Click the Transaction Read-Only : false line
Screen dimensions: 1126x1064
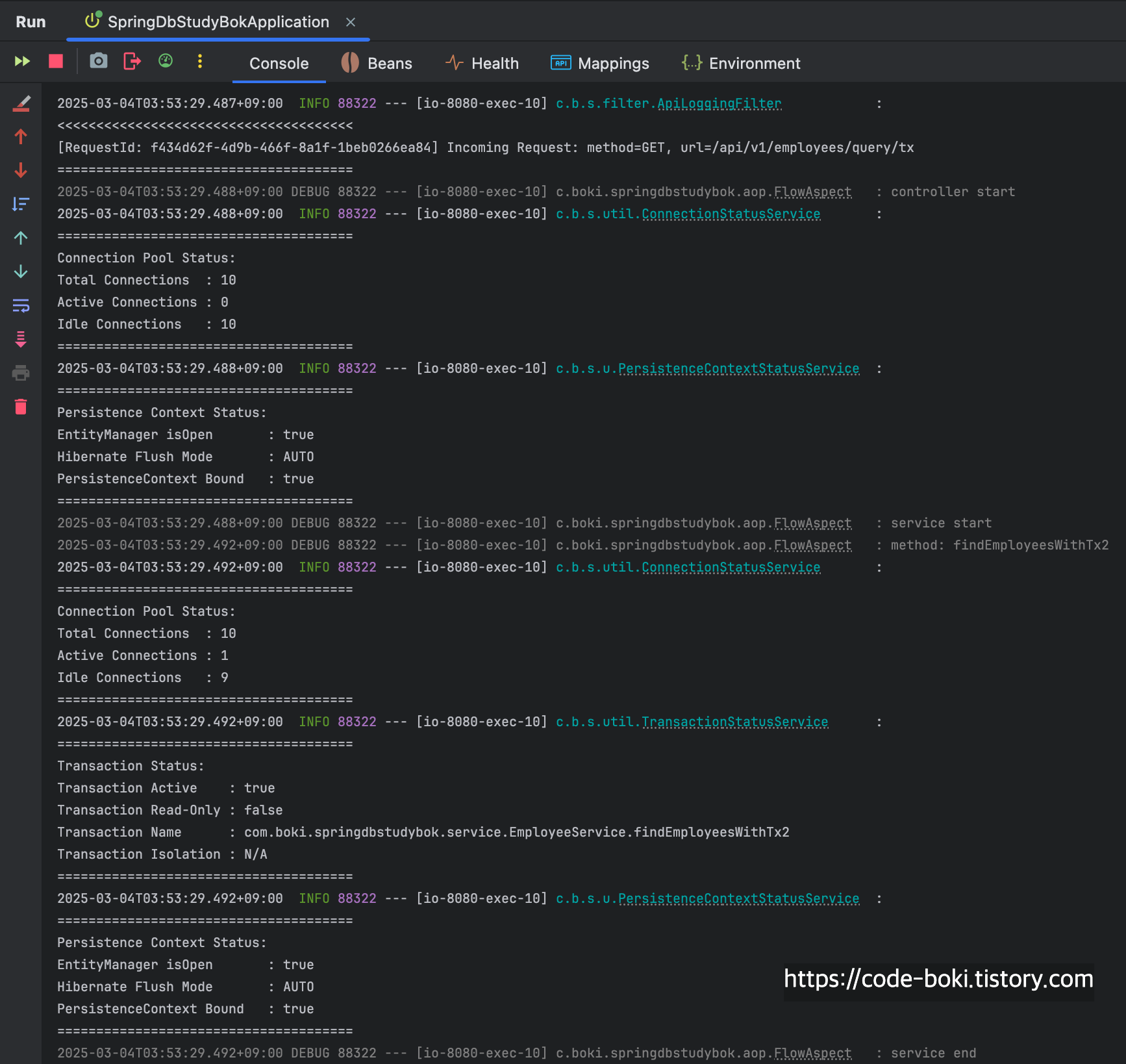(169, 810)
